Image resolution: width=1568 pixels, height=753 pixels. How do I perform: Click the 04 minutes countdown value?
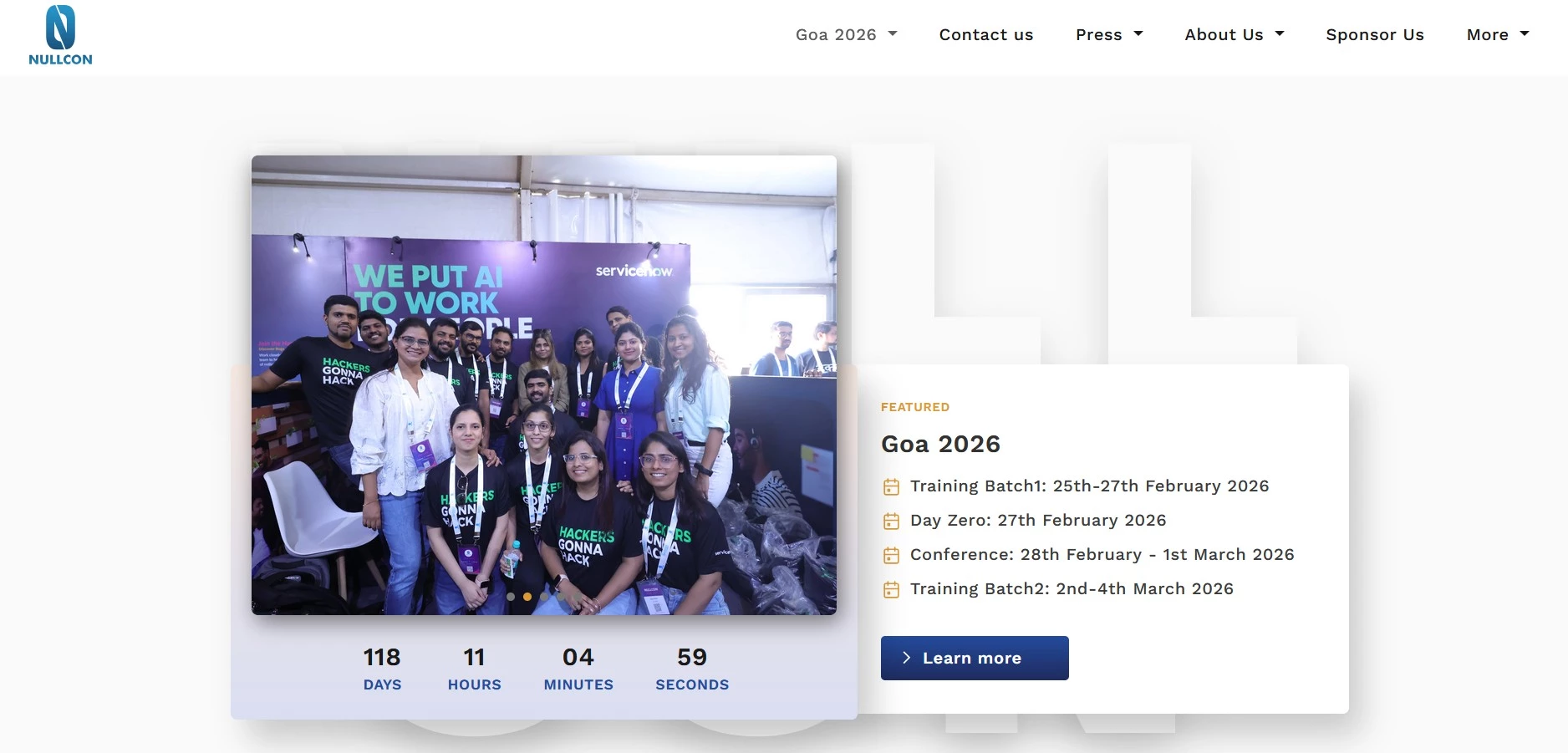(x=578, y=657)
